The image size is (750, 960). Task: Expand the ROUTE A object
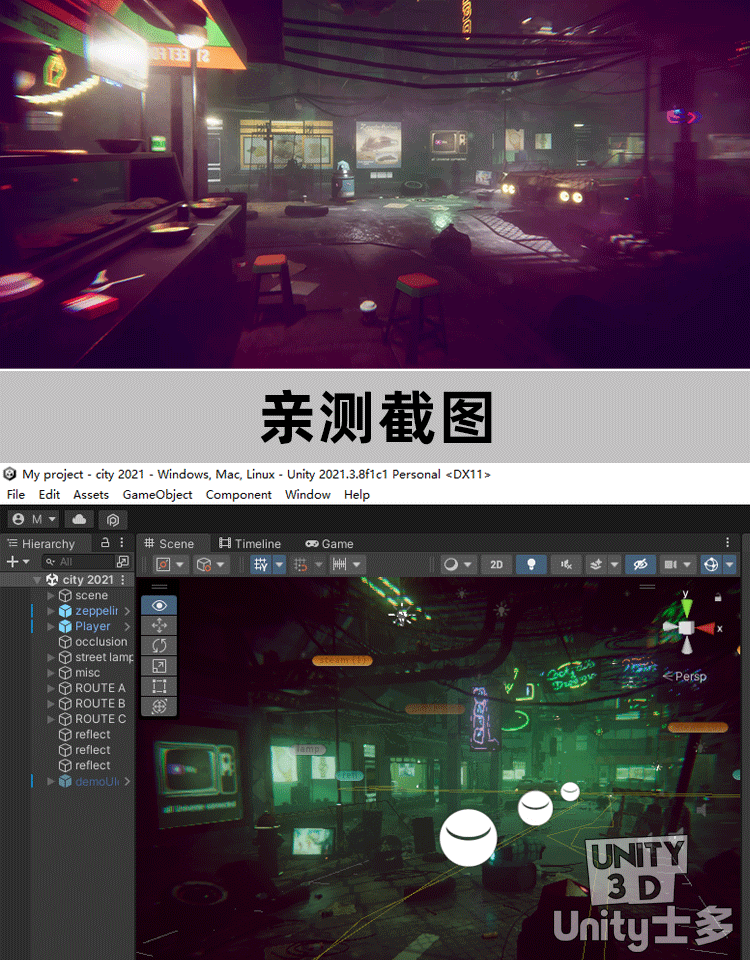(51, 688)
